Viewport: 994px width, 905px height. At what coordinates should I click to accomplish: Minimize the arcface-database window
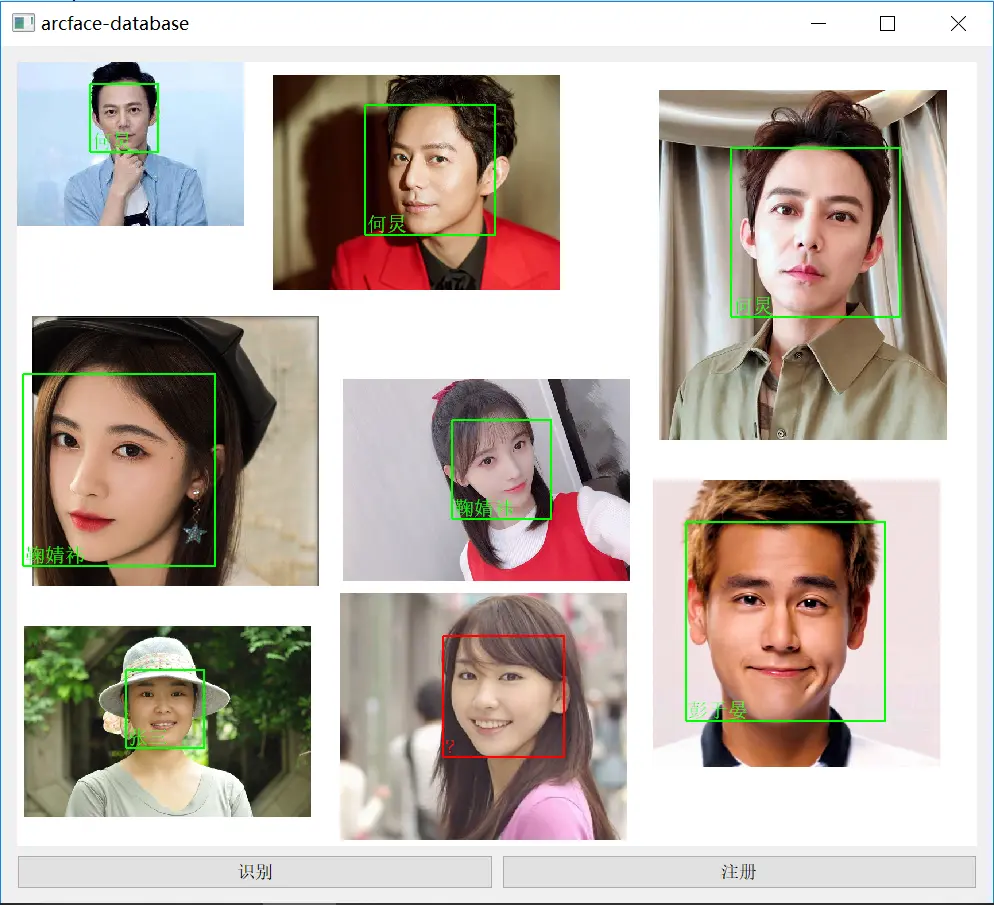[x=818, y=23]
